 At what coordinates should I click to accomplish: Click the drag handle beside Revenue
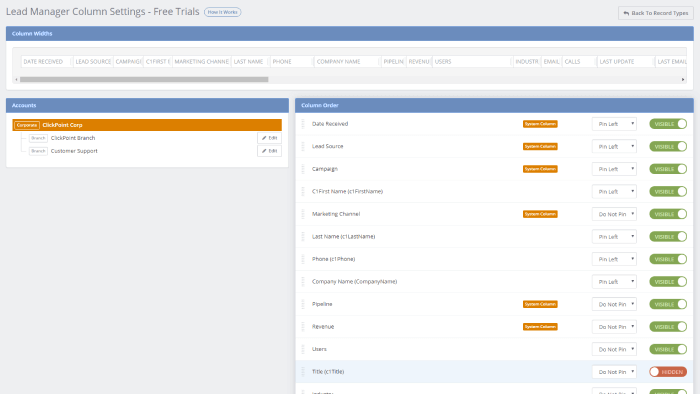coord(303,327)
